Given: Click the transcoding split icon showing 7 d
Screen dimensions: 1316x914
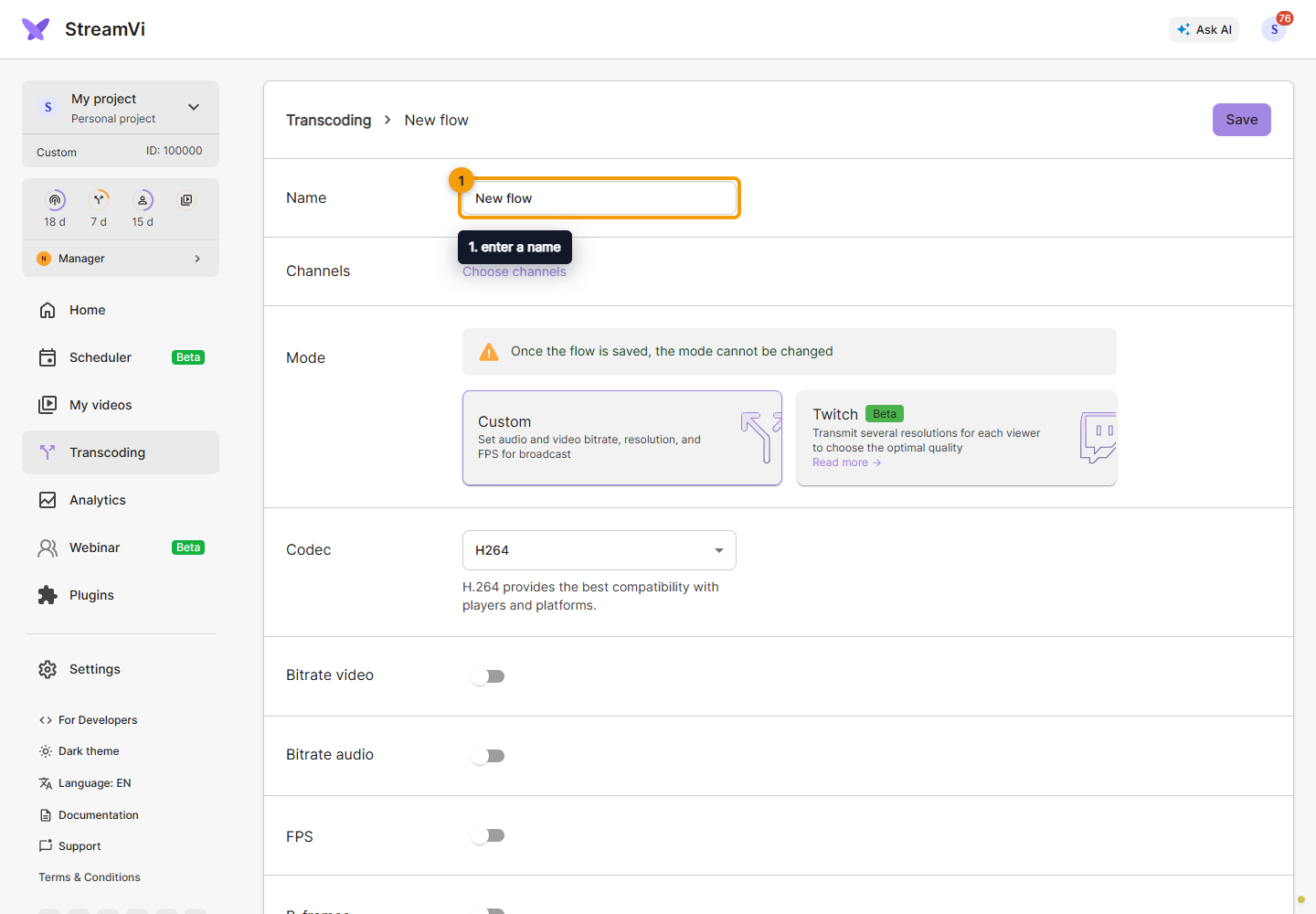Looking at the screenshot, I should pyautogui.click(x=99, y=200).
